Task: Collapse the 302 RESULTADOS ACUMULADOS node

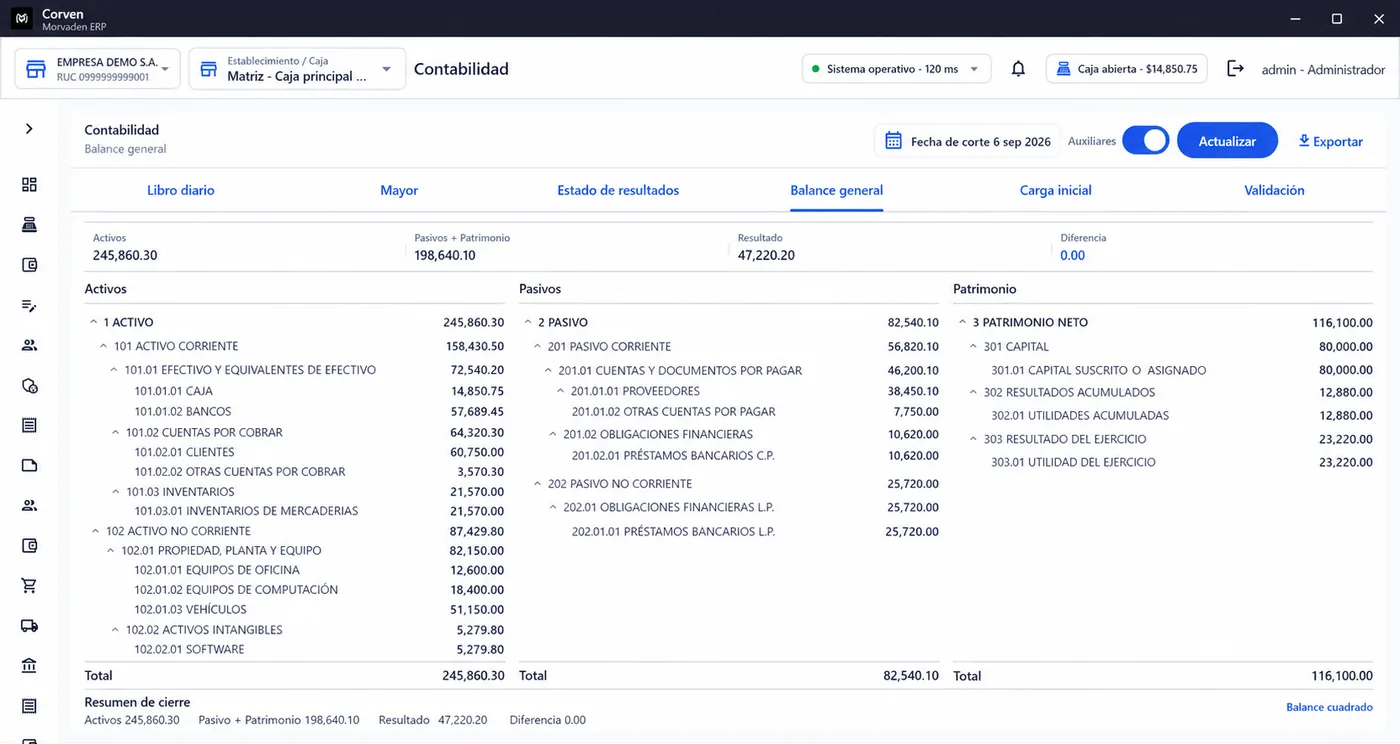Action: coord(973,392)
